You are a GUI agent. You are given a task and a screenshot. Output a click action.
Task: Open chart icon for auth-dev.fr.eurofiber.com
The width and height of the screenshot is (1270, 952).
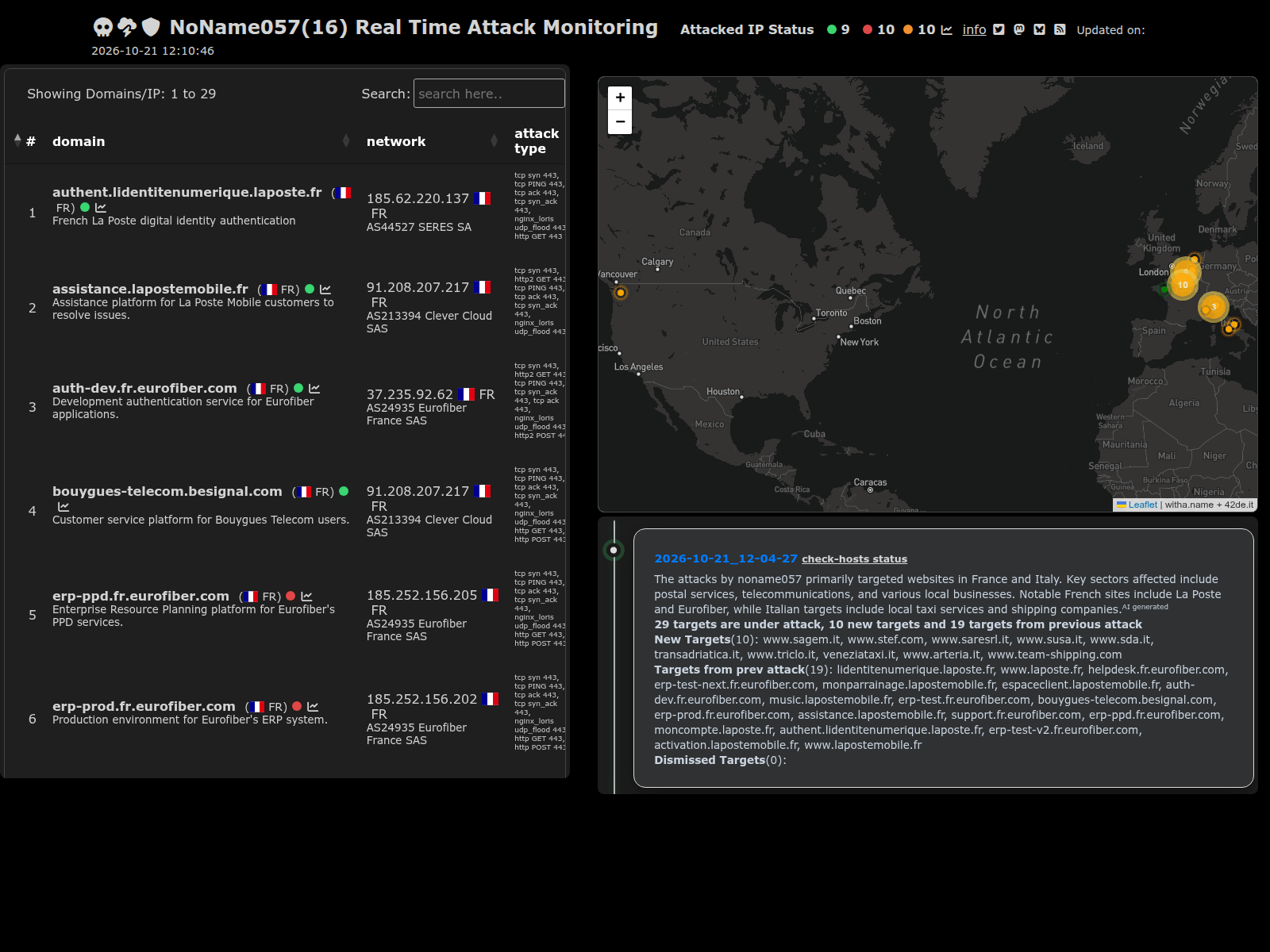tap(314, 389)
